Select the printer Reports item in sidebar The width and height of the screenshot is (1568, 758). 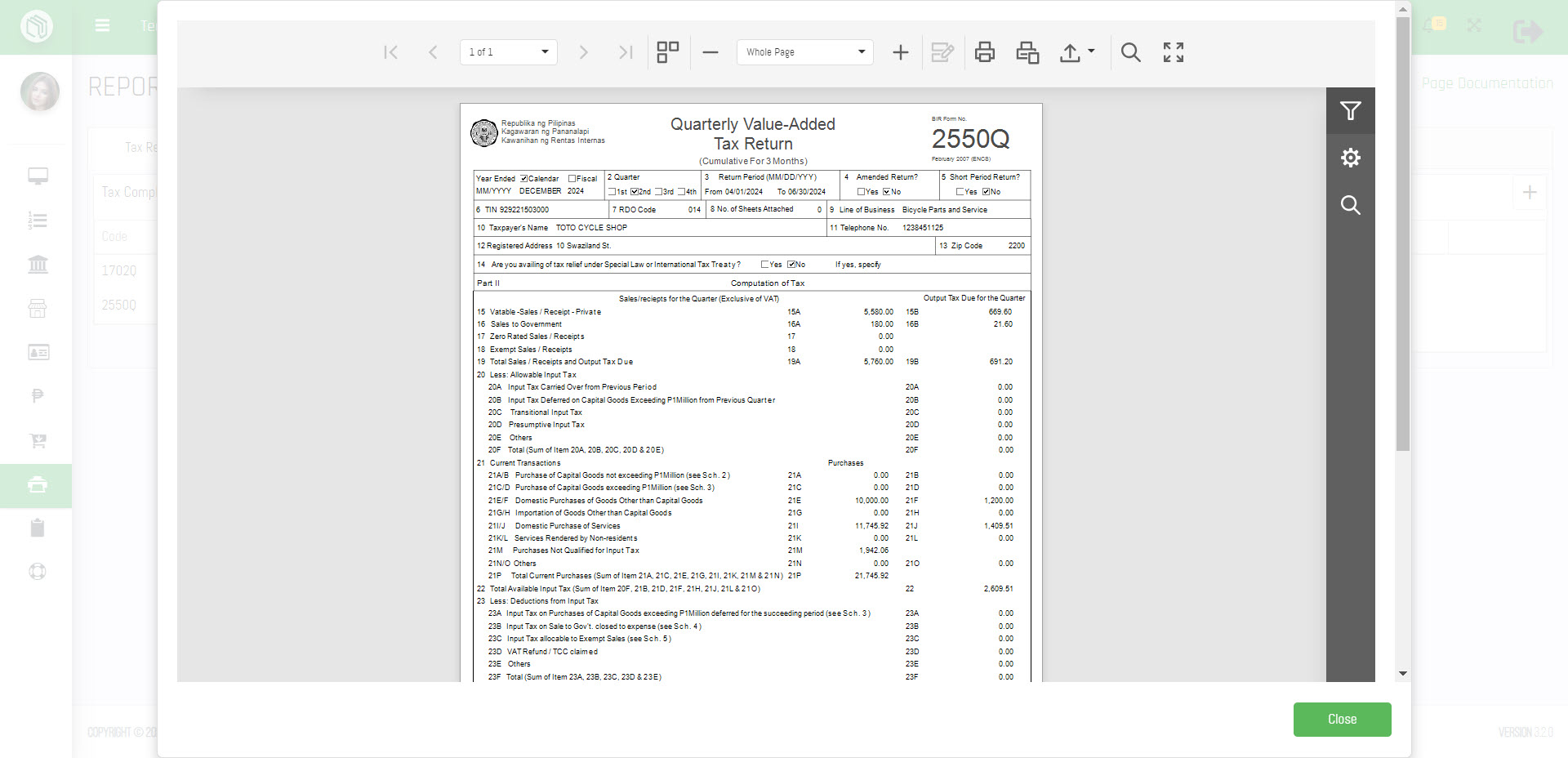pyautogui.click(x=38, y=485)
